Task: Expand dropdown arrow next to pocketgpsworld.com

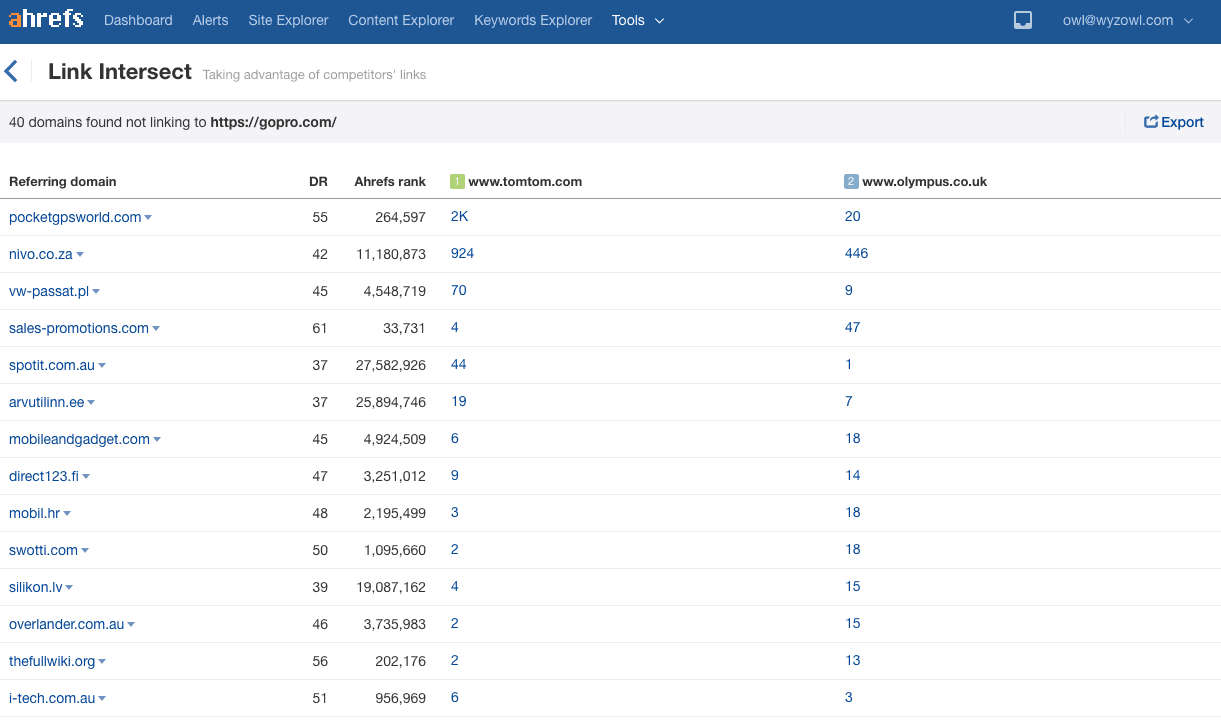Action: (x=148, y=217)
